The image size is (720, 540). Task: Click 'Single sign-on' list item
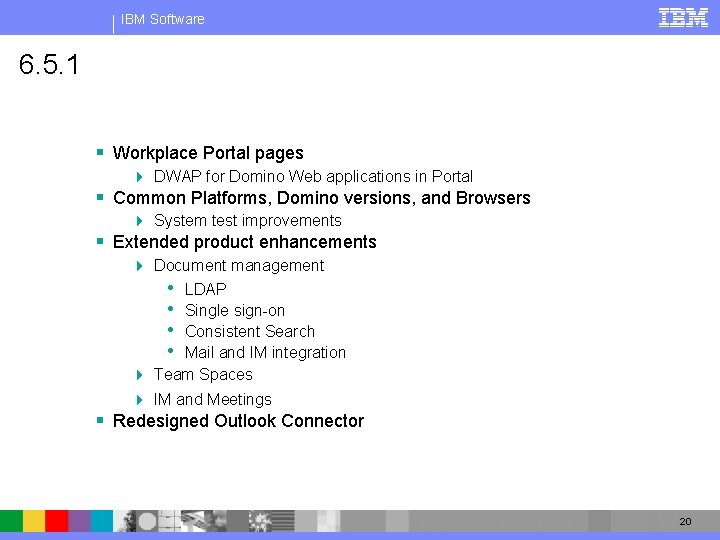(x=235, y=310)
